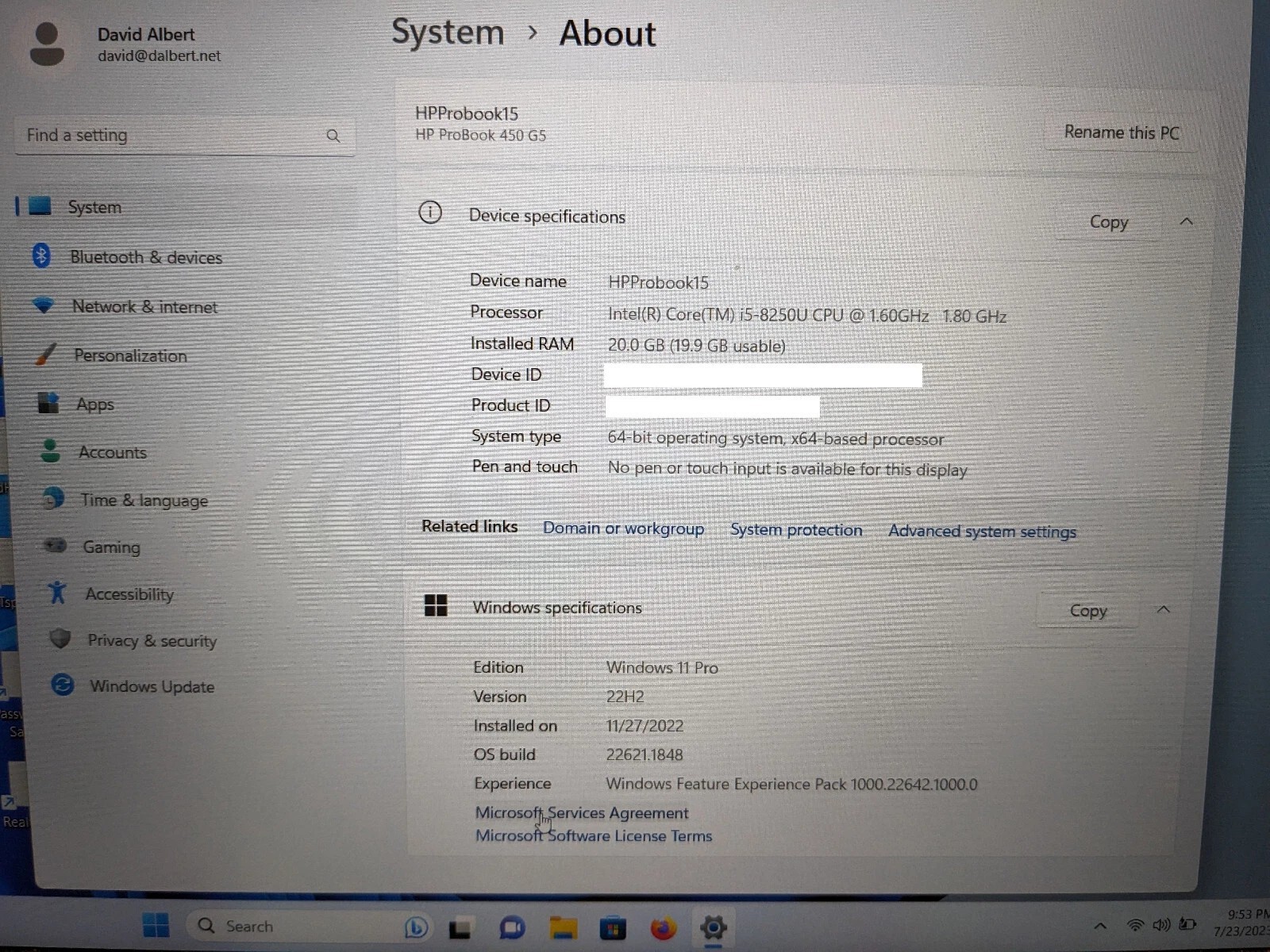Open Microsoft Services Agreement link
The height and width of the screenshot is (952, 1270).
(582, 812)
